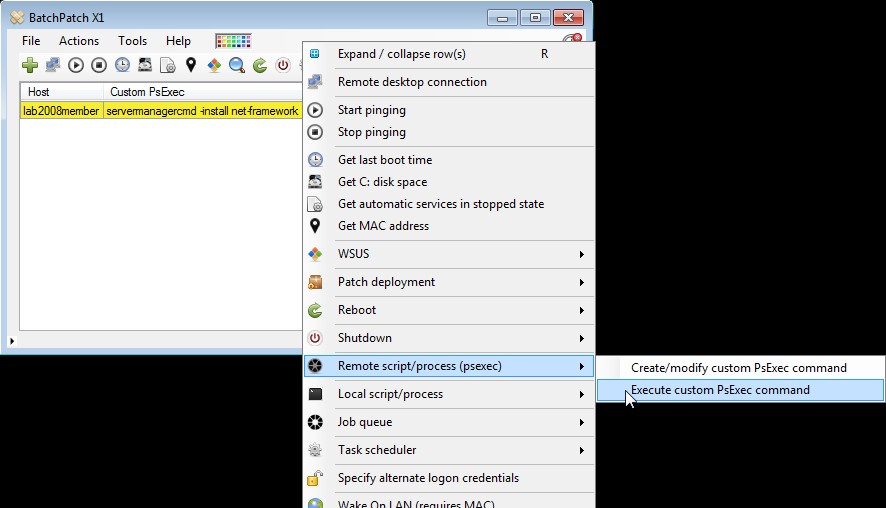Select the lab2008member host row
The width and height of the screenshot is (886, 508).
[61, 111]
